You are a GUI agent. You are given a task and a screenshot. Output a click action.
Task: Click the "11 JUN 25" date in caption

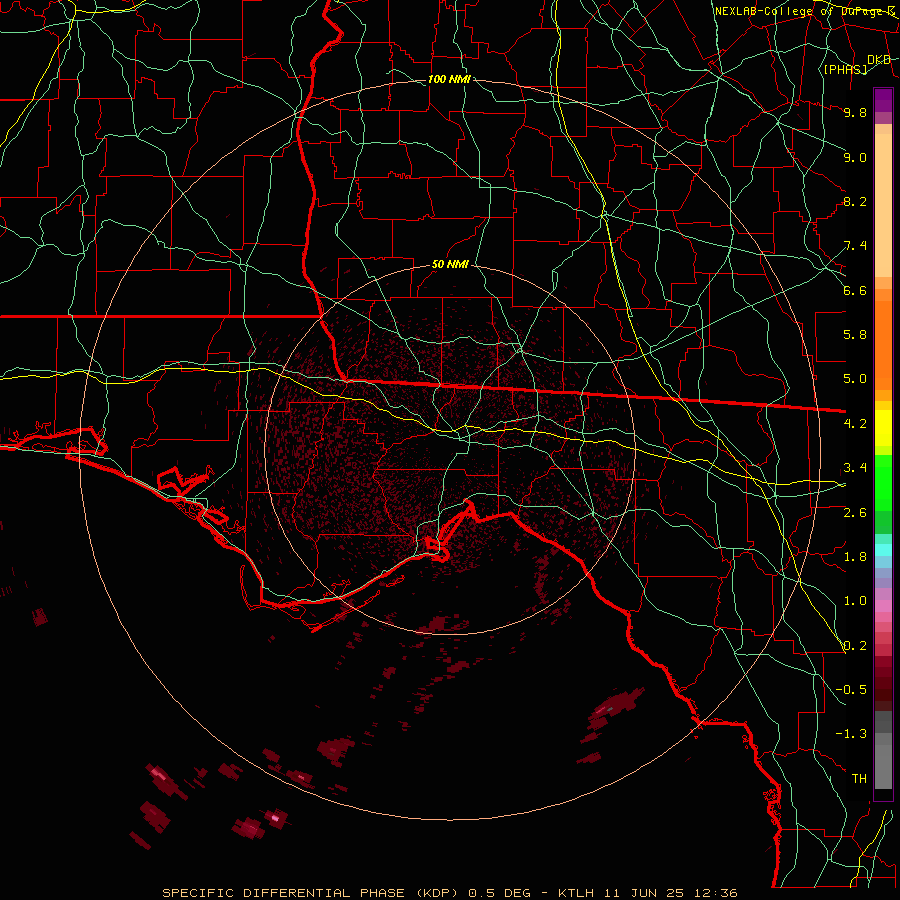click(644, 893)
